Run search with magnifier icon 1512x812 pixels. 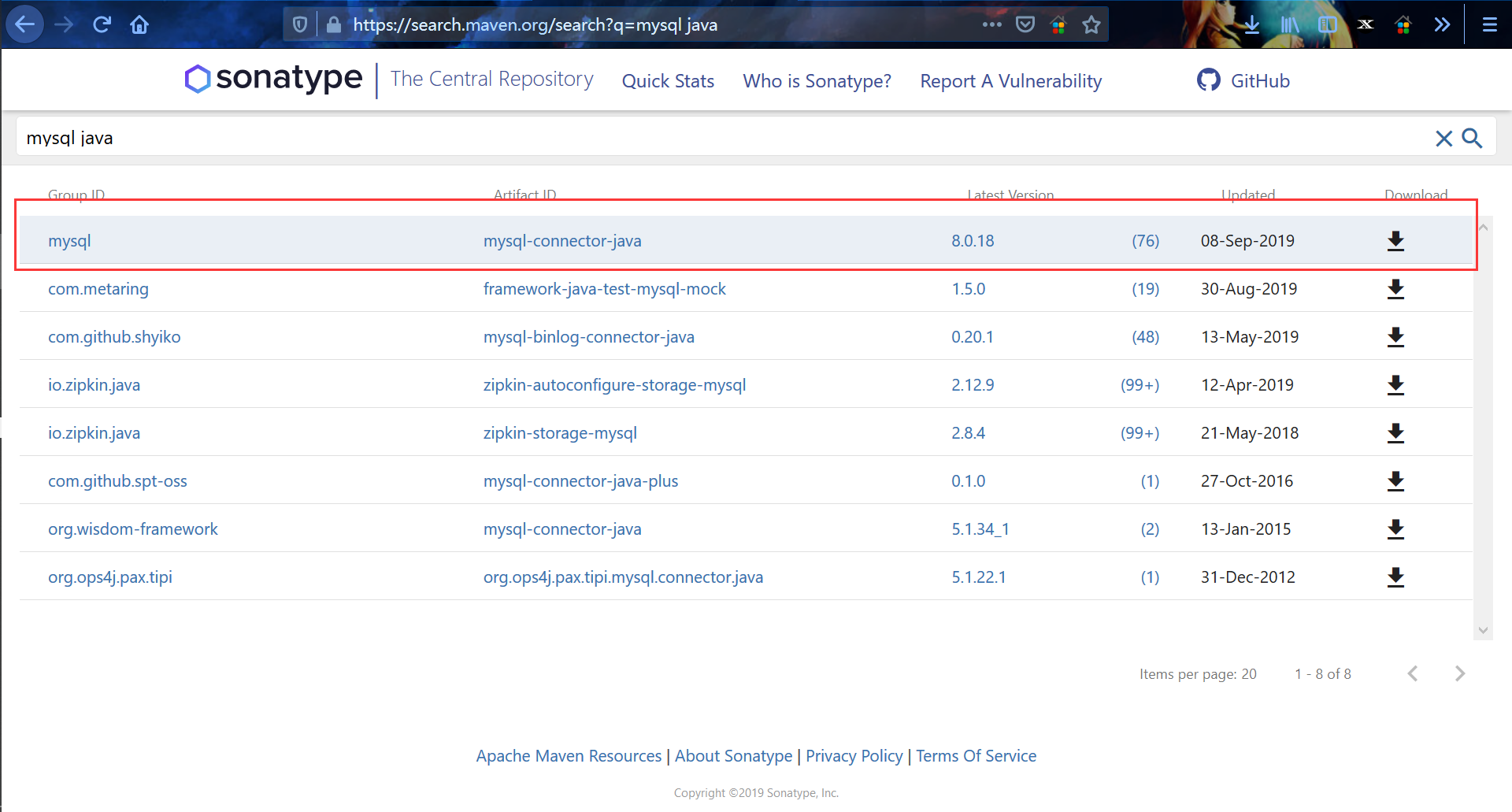[x=1472, y=138]
